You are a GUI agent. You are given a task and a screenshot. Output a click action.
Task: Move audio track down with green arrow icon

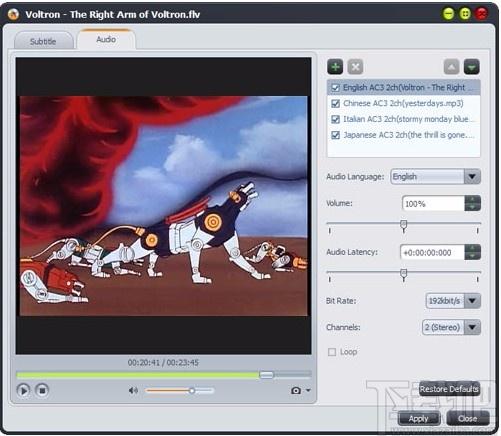click(x=471, y=67)
